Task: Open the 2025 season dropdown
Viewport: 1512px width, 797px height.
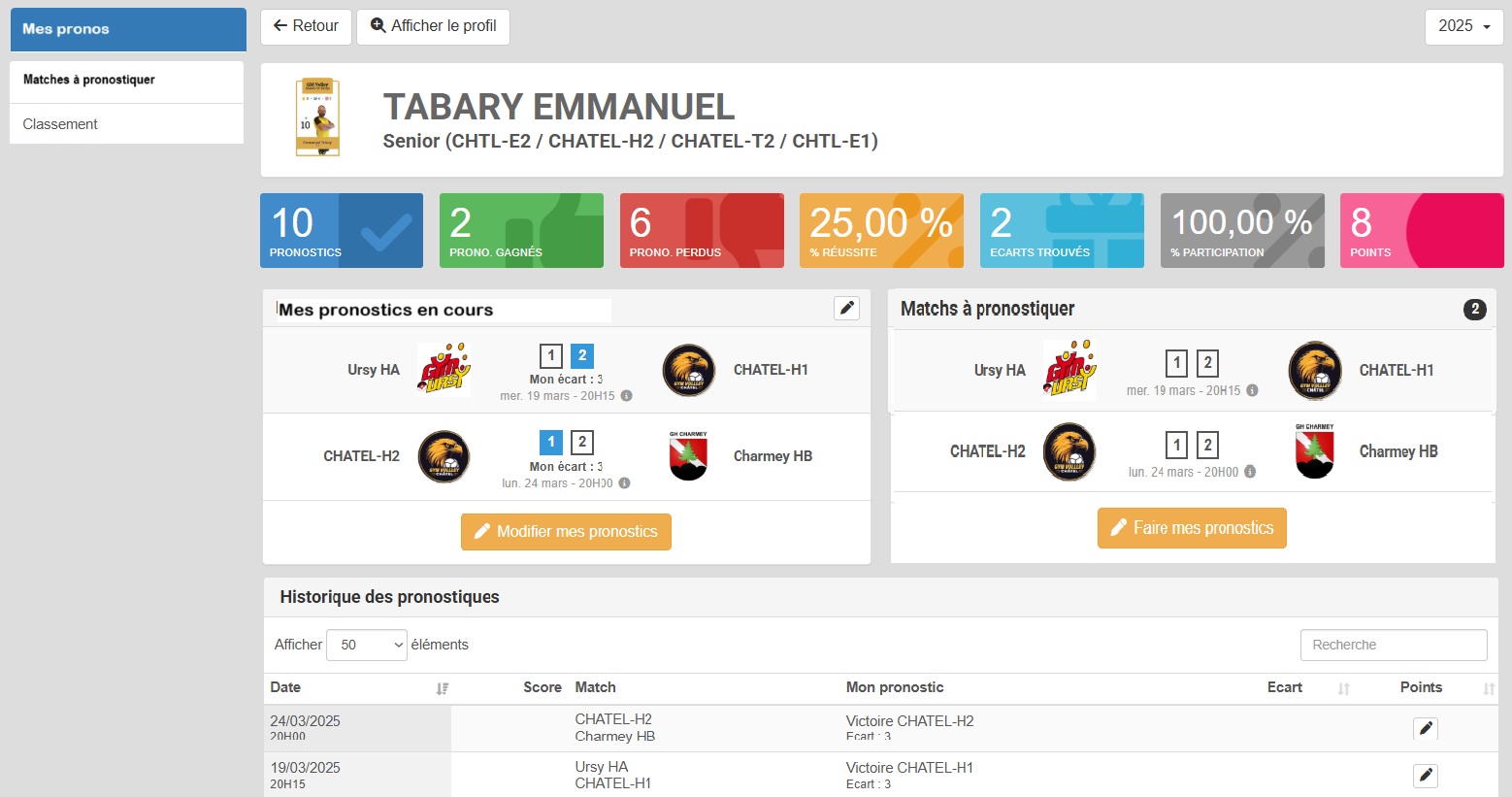Action: click(1463, 26)
